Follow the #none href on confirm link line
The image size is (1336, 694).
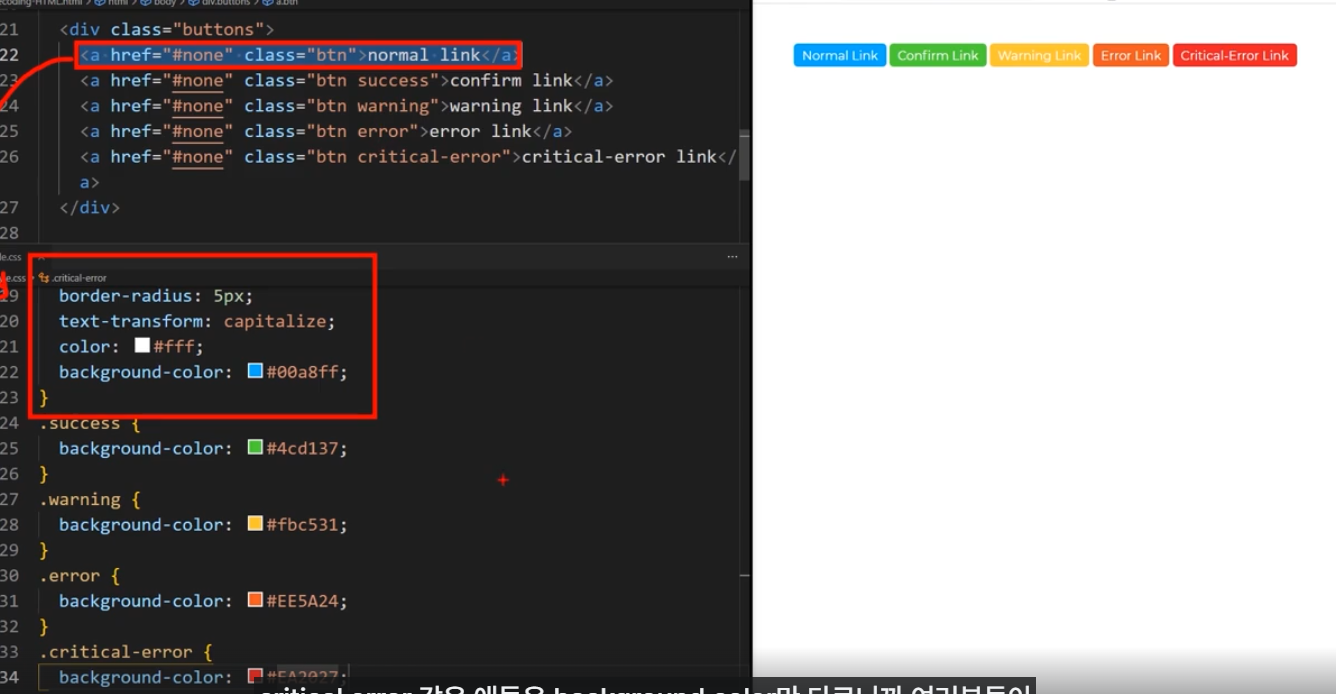pos(198,80)
